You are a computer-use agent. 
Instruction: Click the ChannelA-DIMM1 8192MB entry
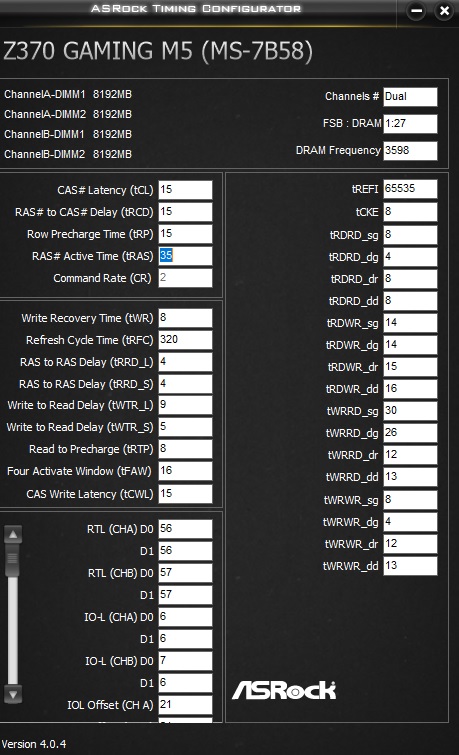click(68, 94)
